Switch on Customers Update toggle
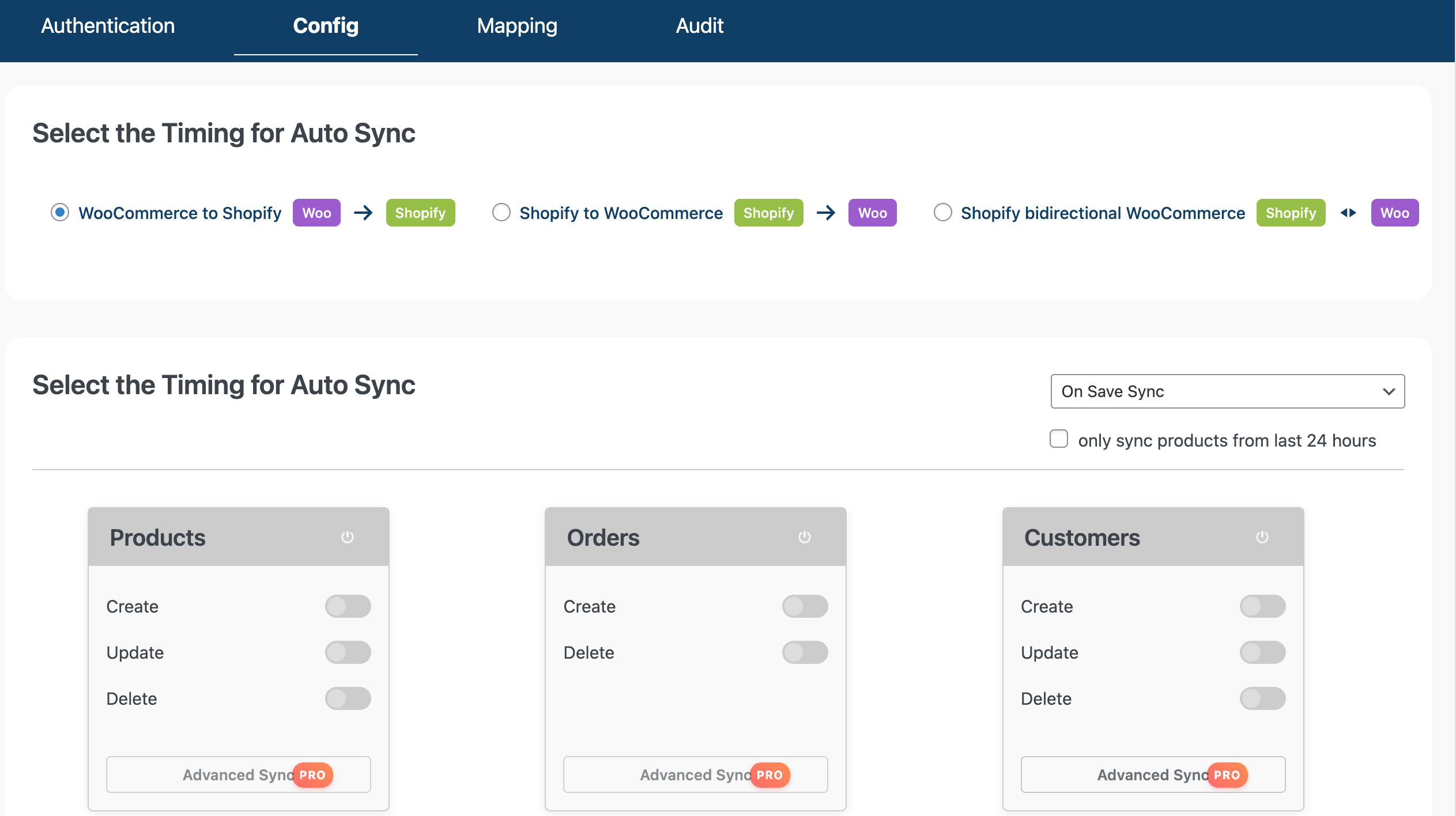 click(1262, 652)
